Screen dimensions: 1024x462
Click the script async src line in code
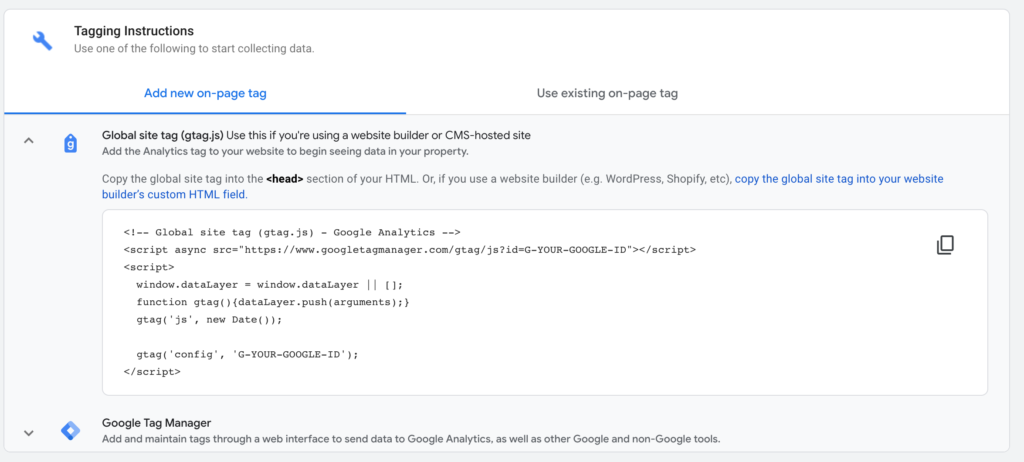[x=409, y=250]
